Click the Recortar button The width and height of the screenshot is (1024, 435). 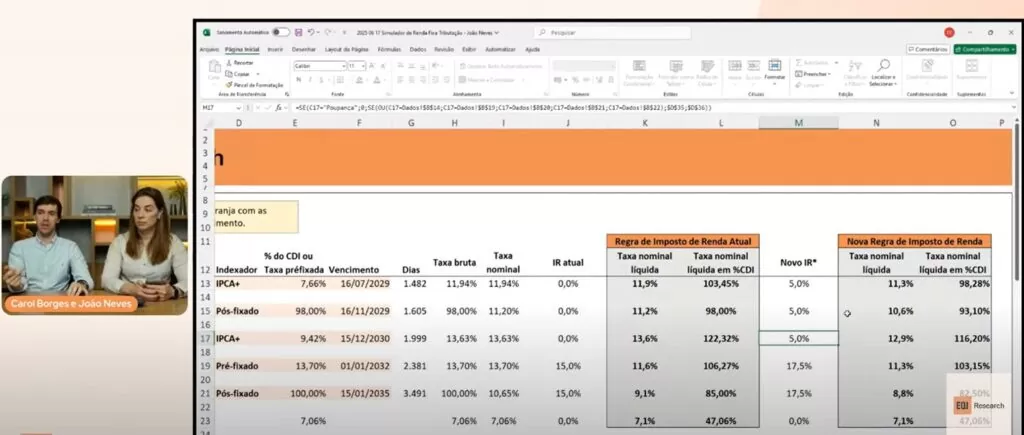[x=239, y=63]
